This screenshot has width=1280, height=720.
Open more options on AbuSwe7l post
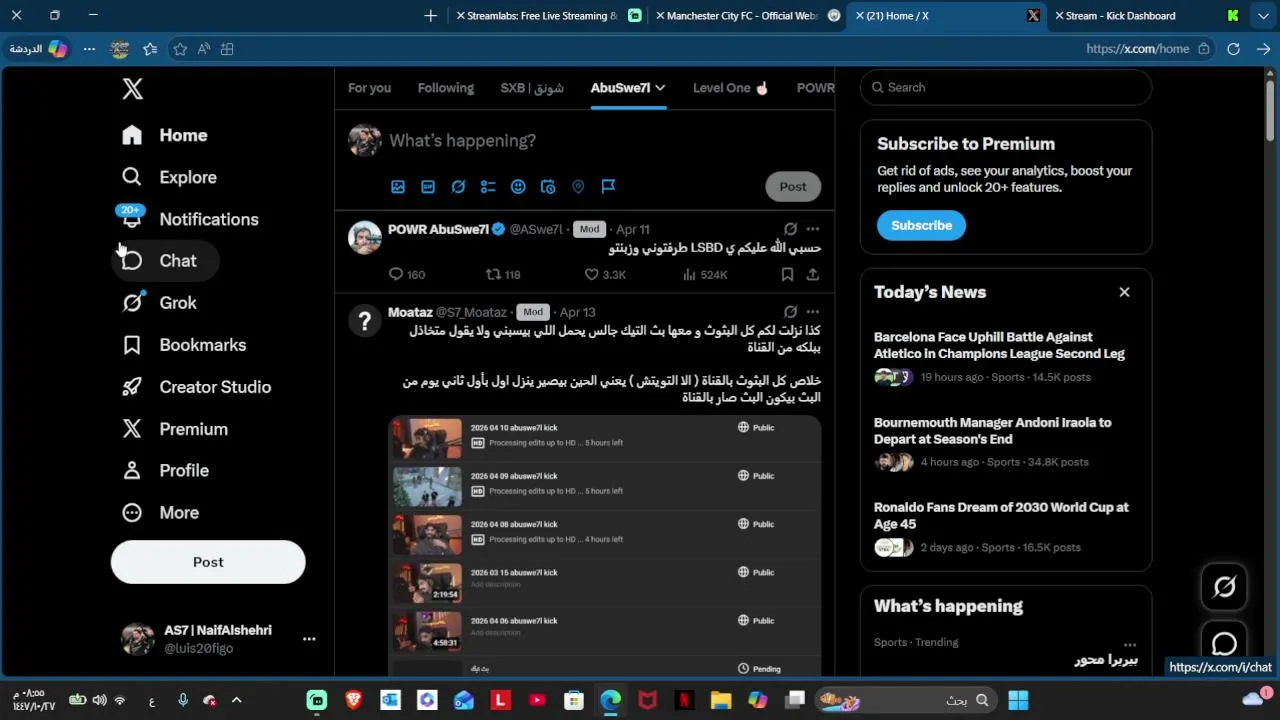tap(812, 229)
